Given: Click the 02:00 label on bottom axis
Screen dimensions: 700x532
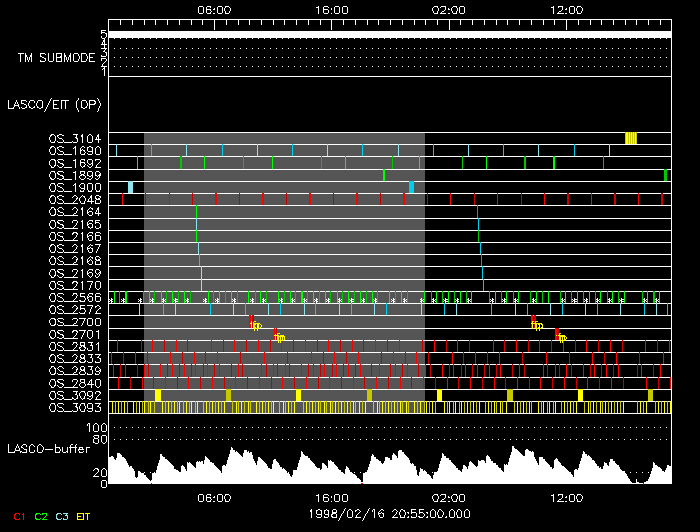Looking at the screenshot, I should pyautogui.click(x=448, y=498).
